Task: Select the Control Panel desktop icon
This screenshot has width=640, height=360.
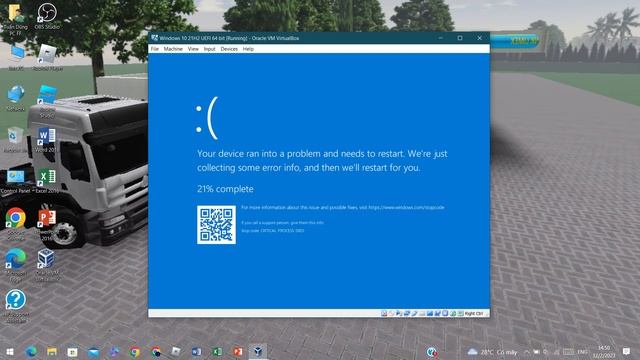Action: (x=16, y=181)
